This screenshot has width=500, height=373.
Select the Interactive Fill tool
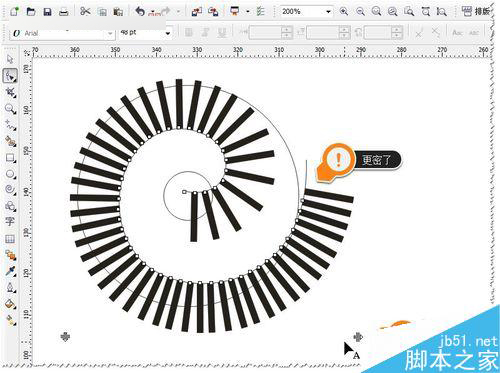tap(10, 320)
